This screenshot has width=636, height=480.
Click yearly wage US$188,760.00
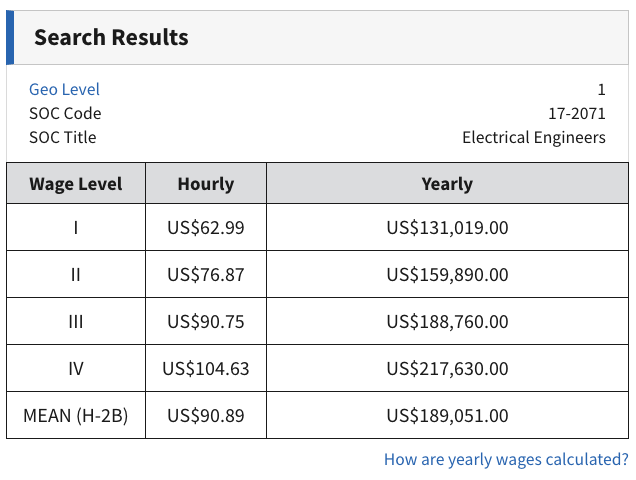tap(447, 322)
